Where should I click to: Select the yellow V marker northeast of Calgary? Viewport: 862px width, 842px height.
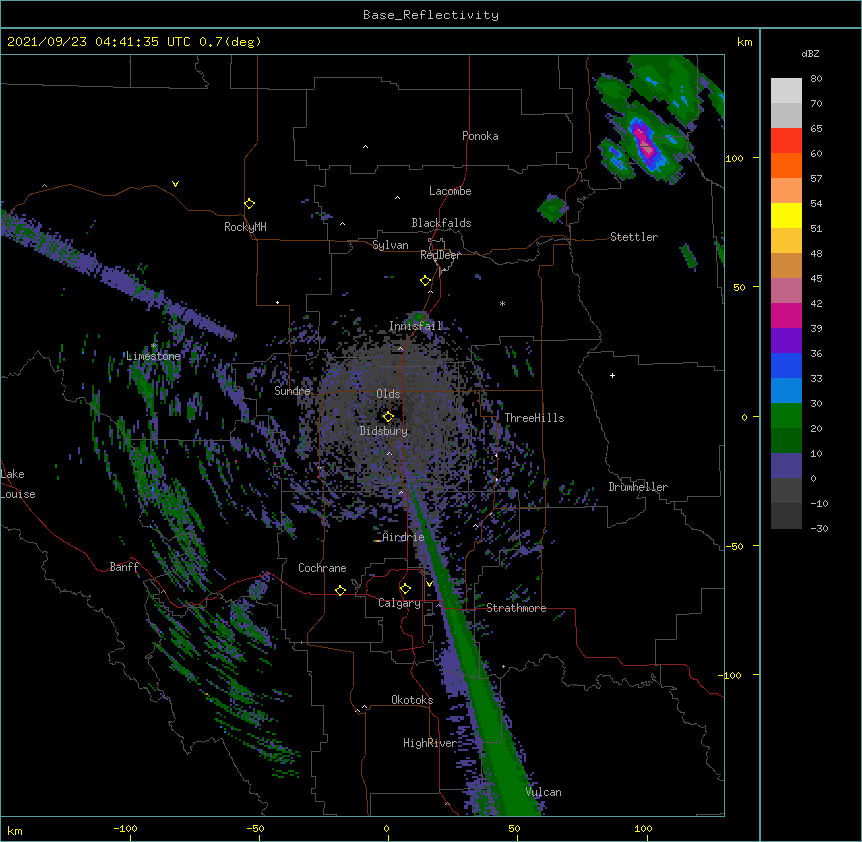(429, 584)
